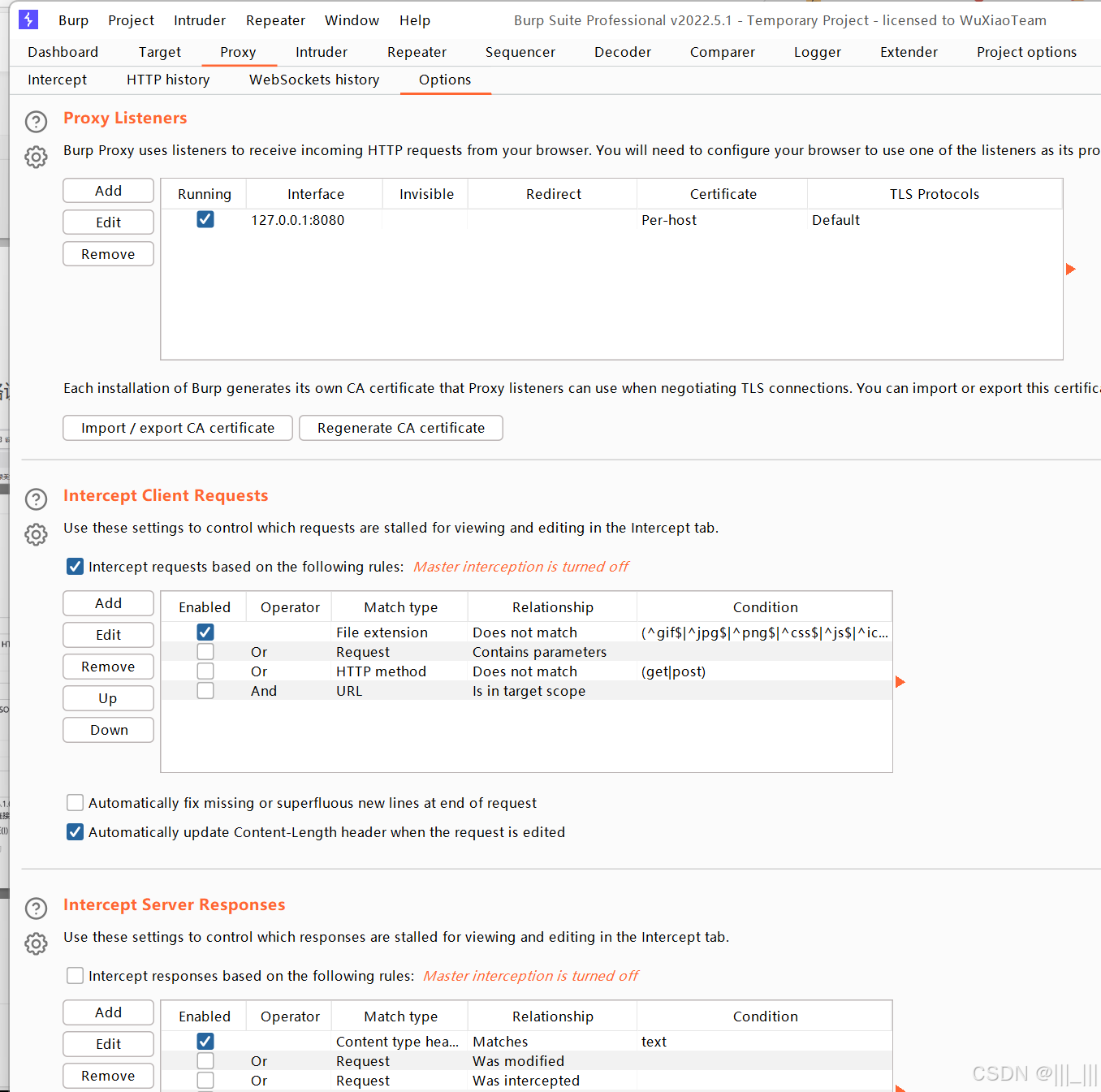Open the Intruder menu in menu bar
The height and width of the screenshot is (1092, 1101).
click(x=200, y=20)
